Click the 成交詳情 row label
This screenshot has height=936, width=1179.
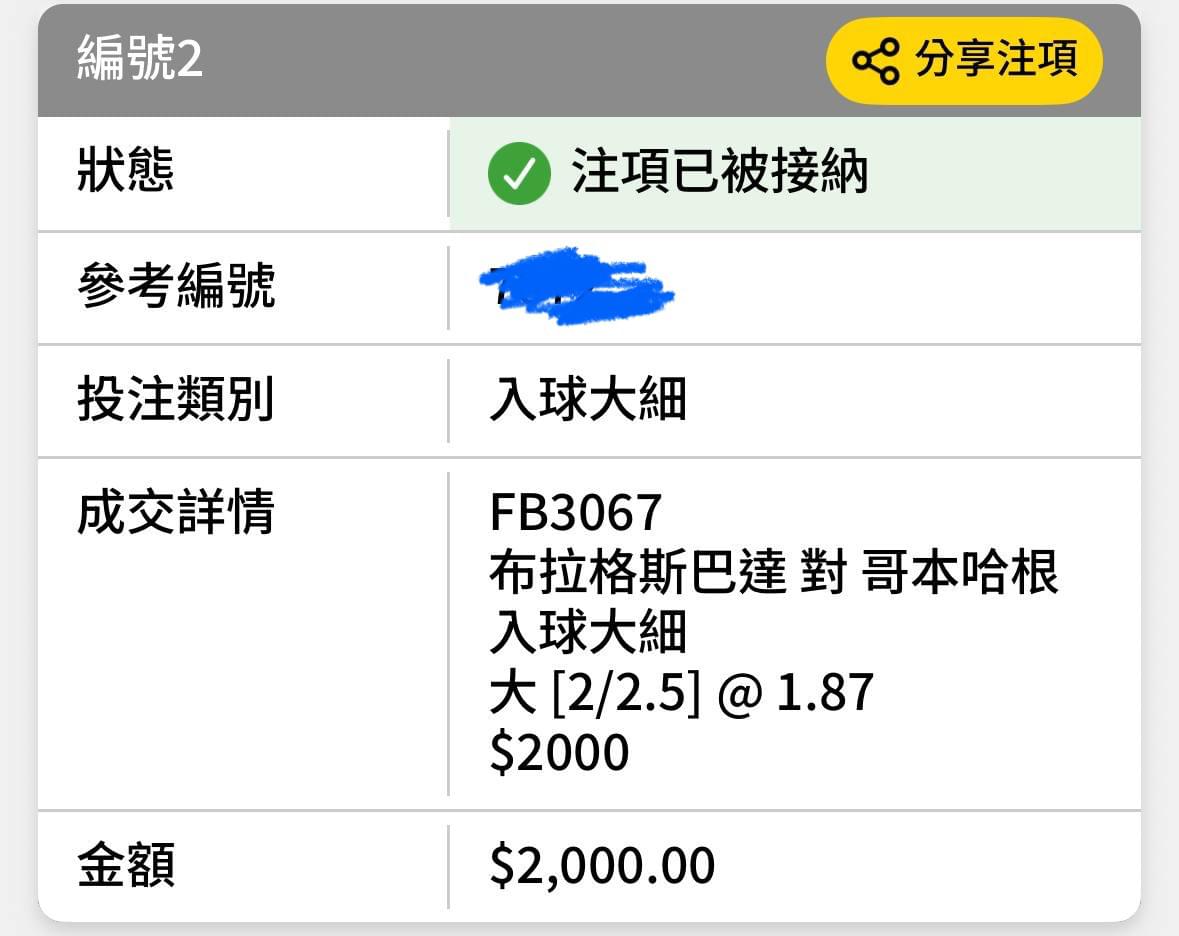[x=176, y=512]
